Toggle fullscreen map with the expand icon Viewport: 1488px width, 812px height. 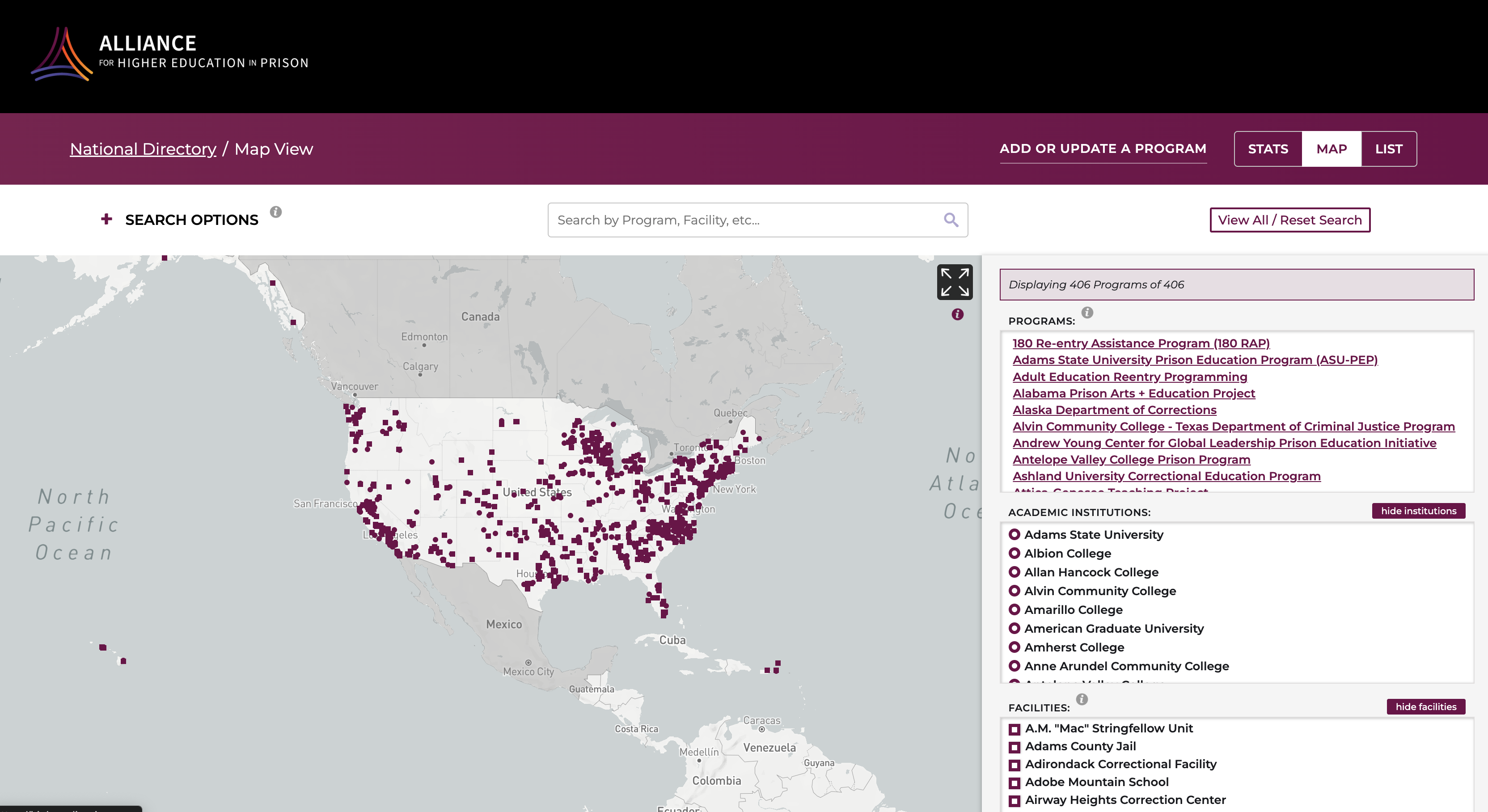coord(954,282)
